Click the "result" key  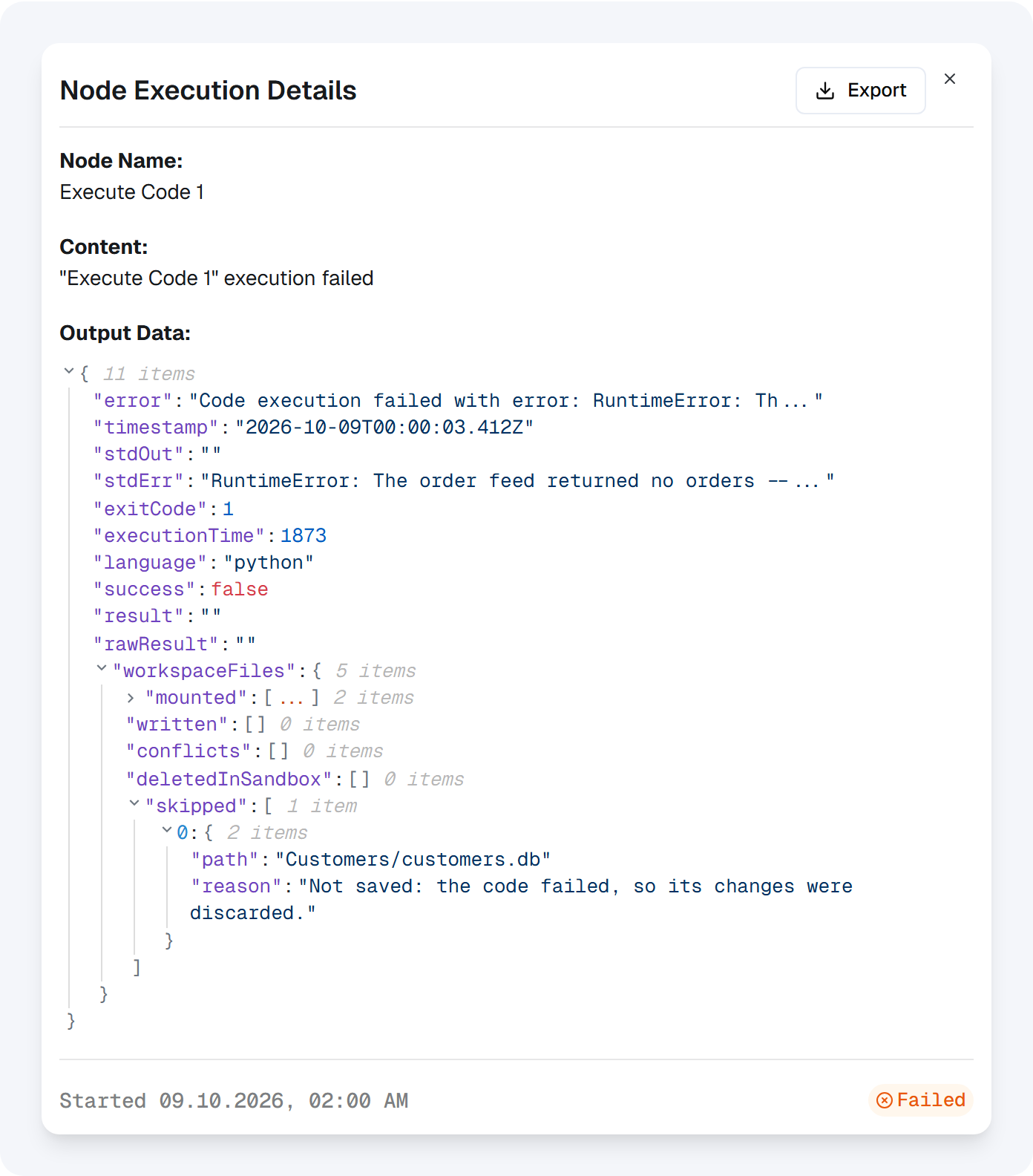pos(139,616)
